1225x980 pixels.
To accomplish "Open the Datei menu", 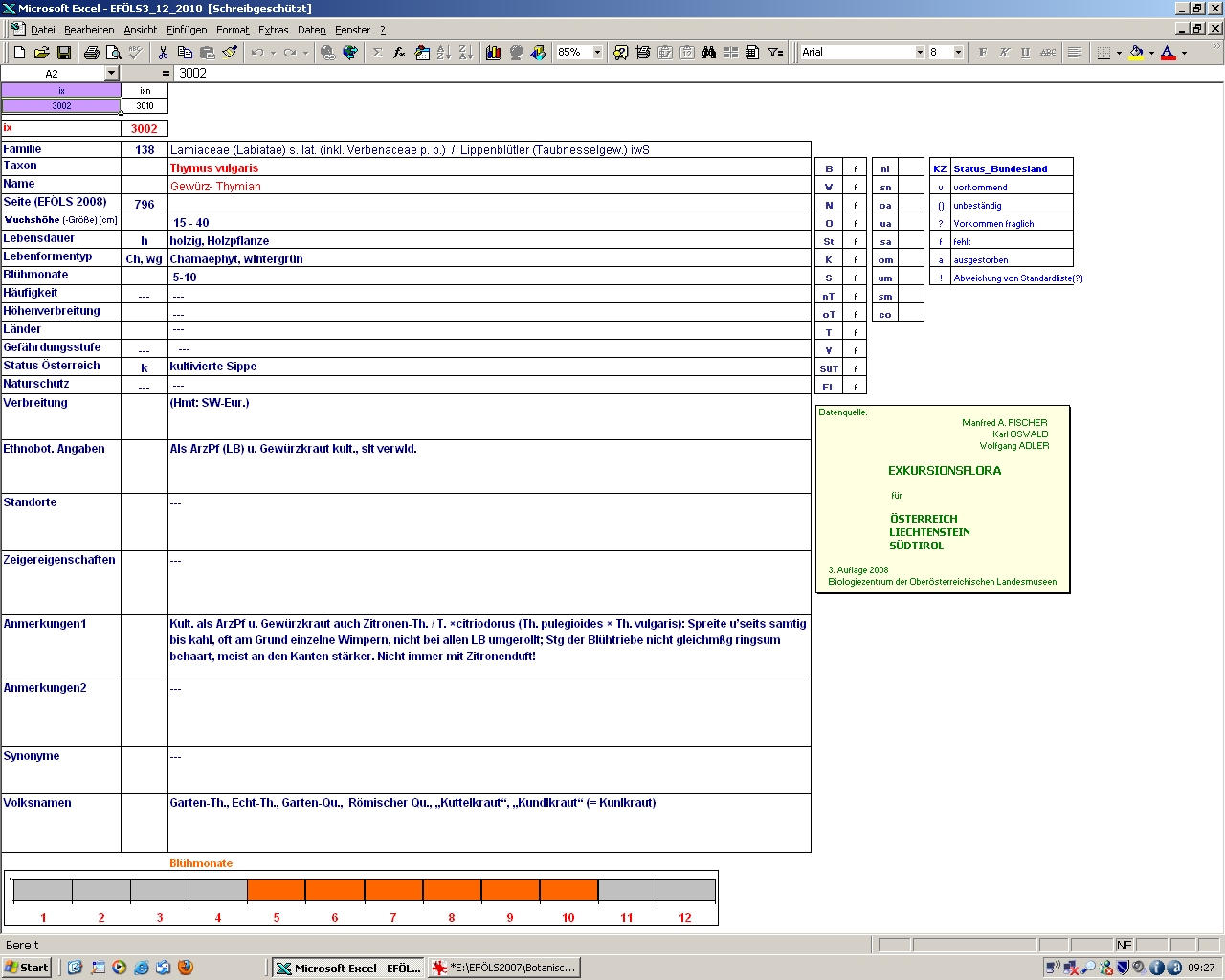I will coord(43,30).
